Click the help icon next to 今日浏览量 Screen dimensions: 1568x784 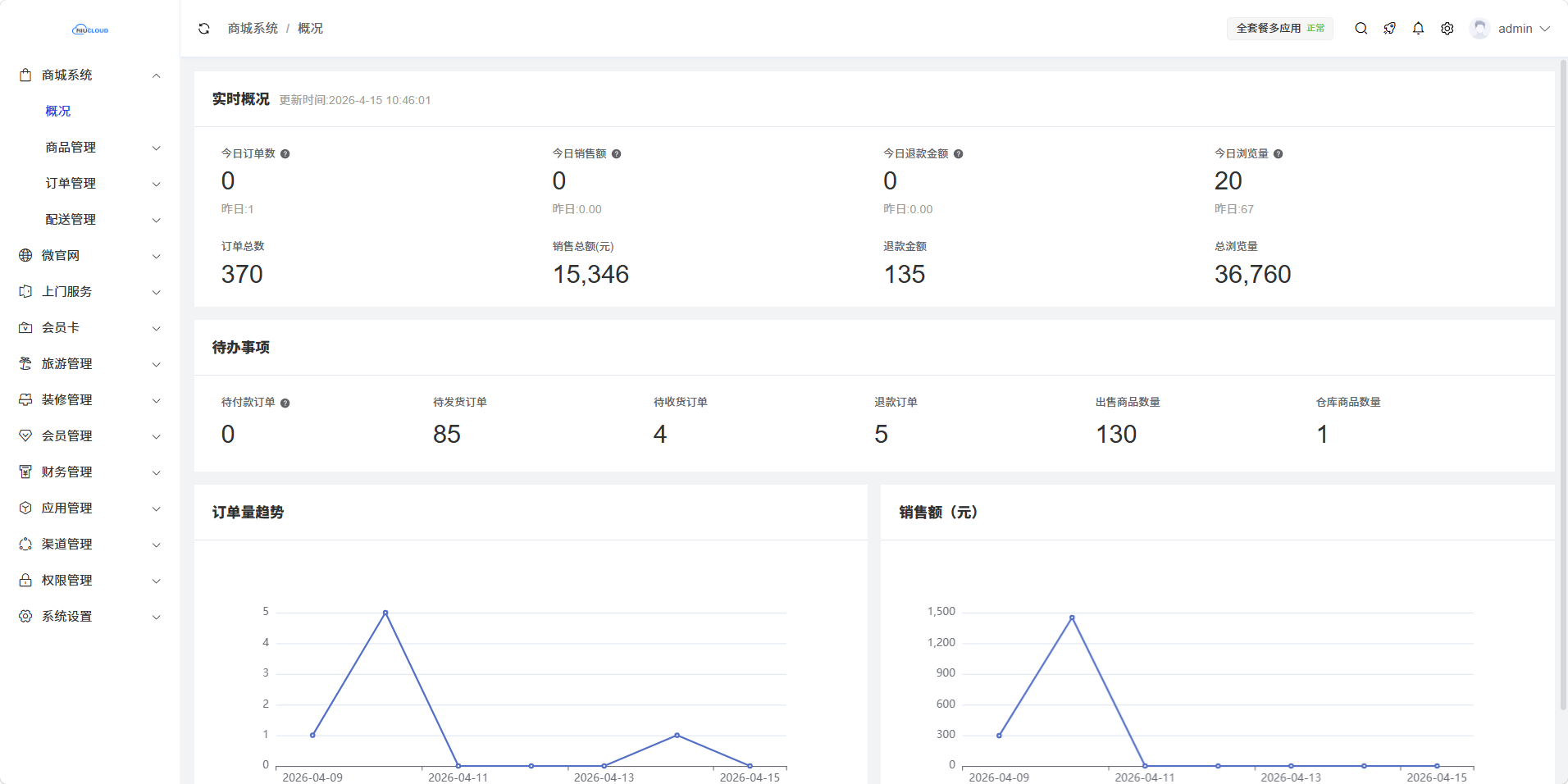(x=1279, y=154)
